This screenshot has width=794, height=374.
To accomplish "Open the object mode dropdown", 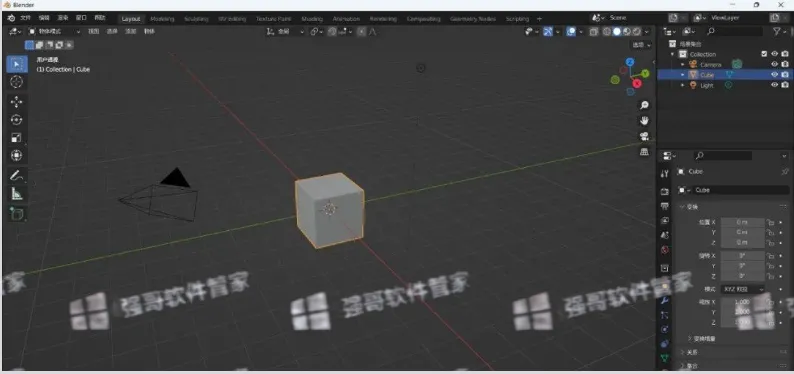I will (x=54, y=31).
